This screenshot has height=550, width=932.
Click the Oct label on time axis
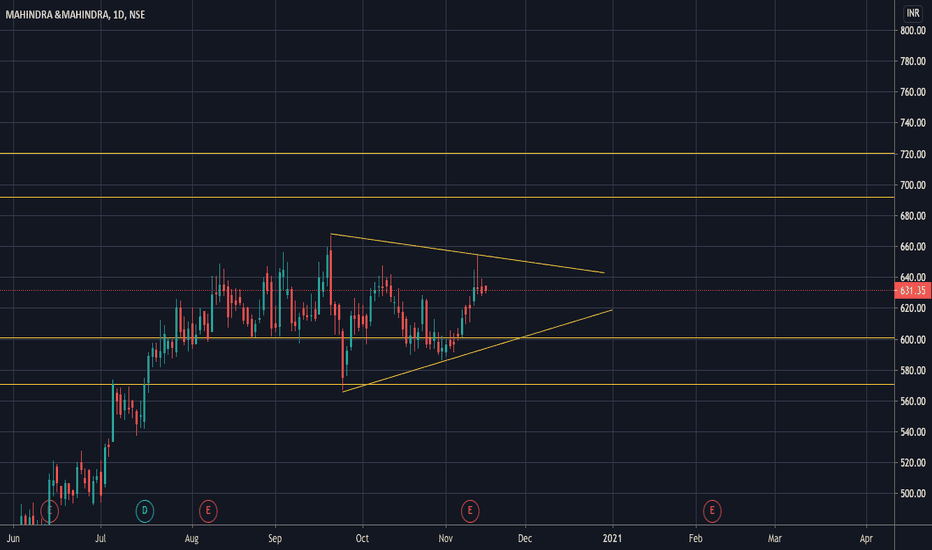tap(362, 539)
